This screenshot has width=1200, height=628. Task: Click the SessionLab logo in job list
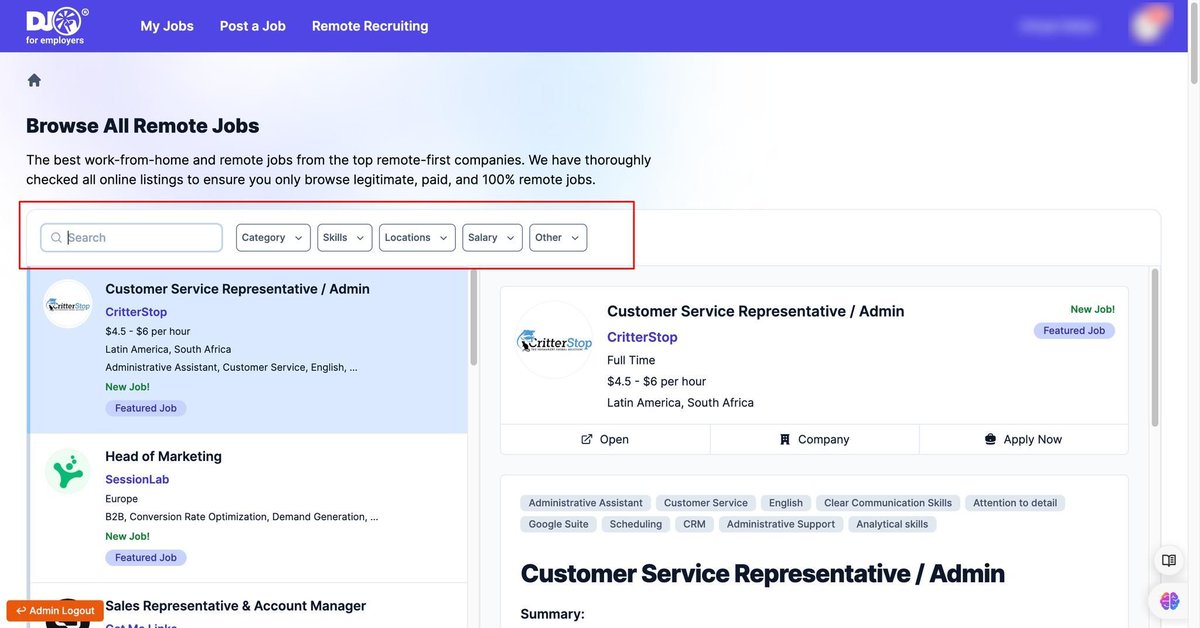68,471
